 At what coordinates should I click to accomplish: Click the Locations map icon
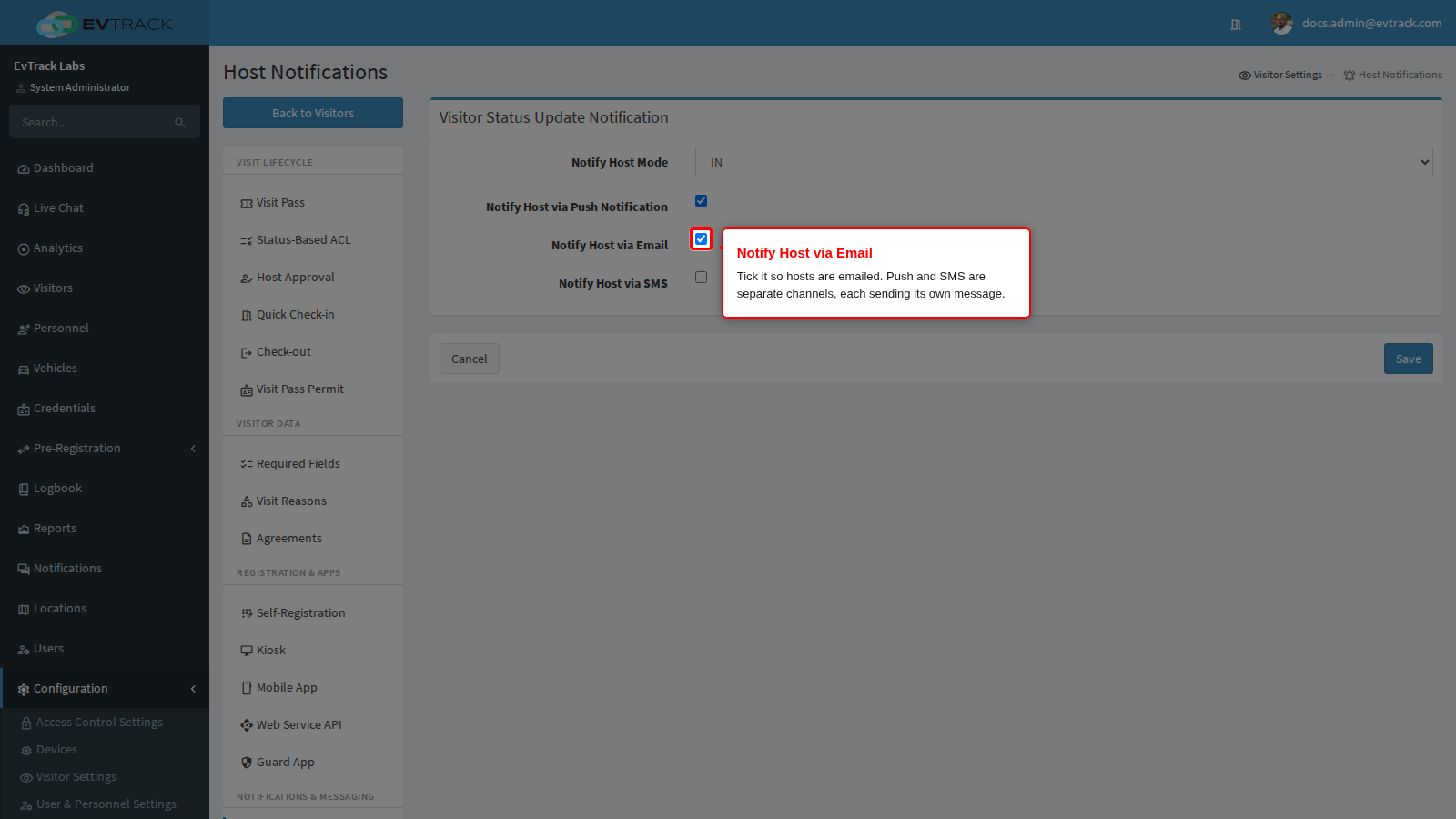coord(24,610)
